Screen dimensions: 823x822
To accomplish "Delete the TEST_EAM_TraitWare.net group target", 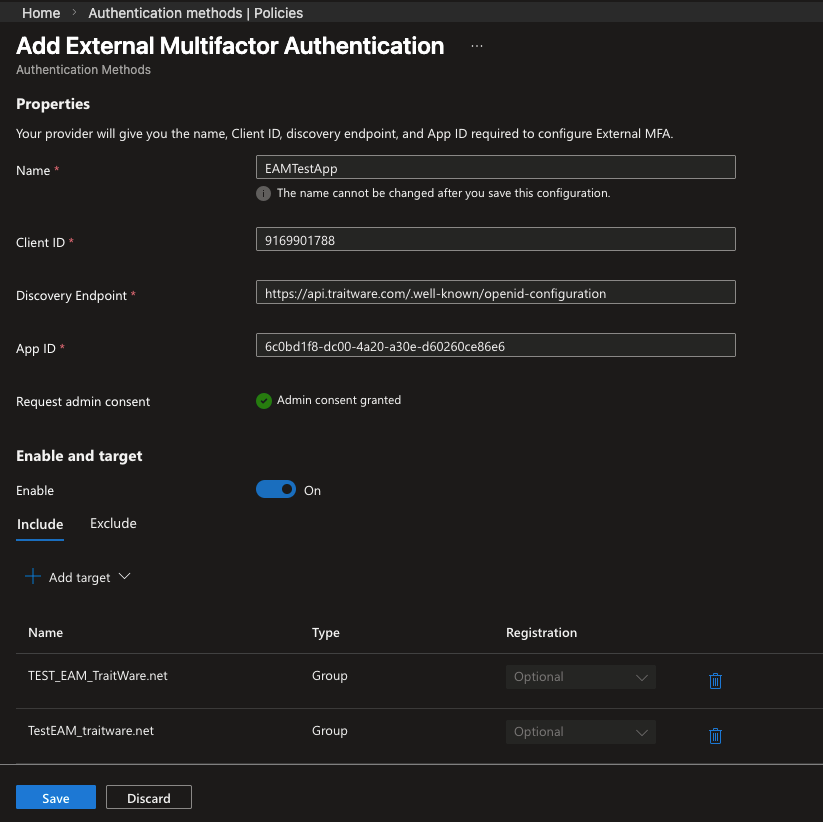I will [715, 681].
